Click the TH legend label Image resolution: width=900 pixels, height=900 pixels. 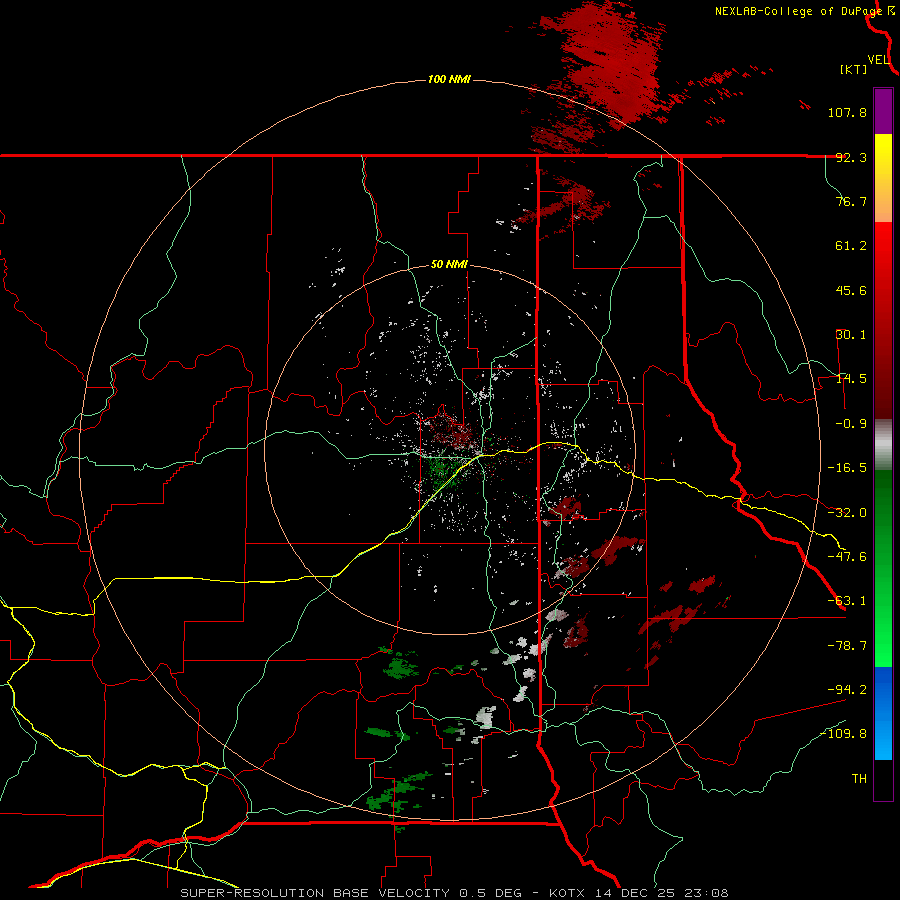pos(859,778)
